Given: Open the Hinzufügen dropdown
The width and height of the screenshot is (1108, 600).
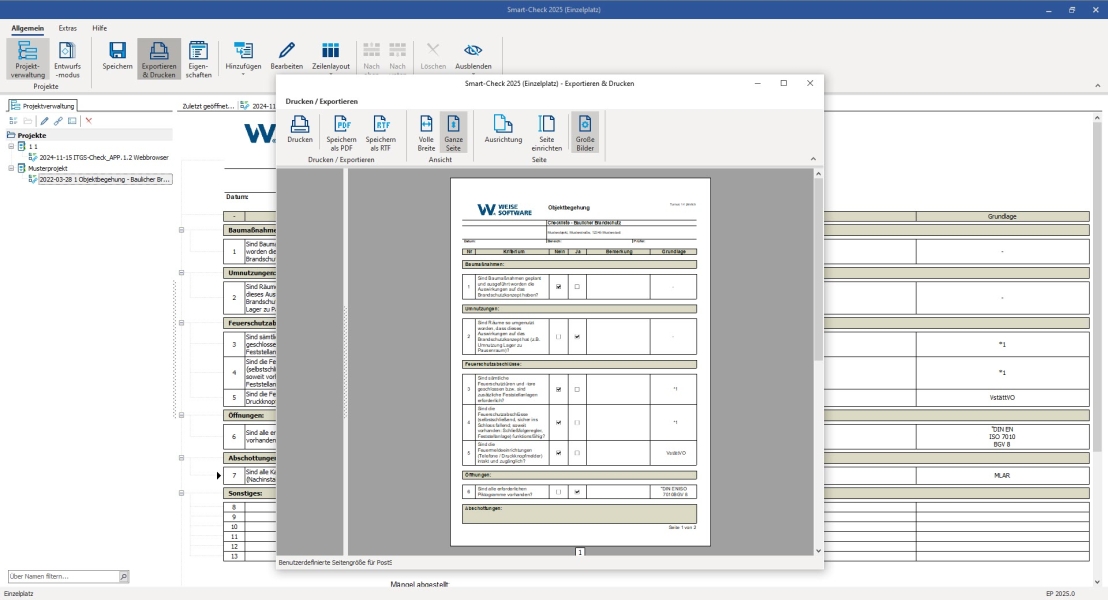Looking at the screenshot, I should tap(243, 59).
